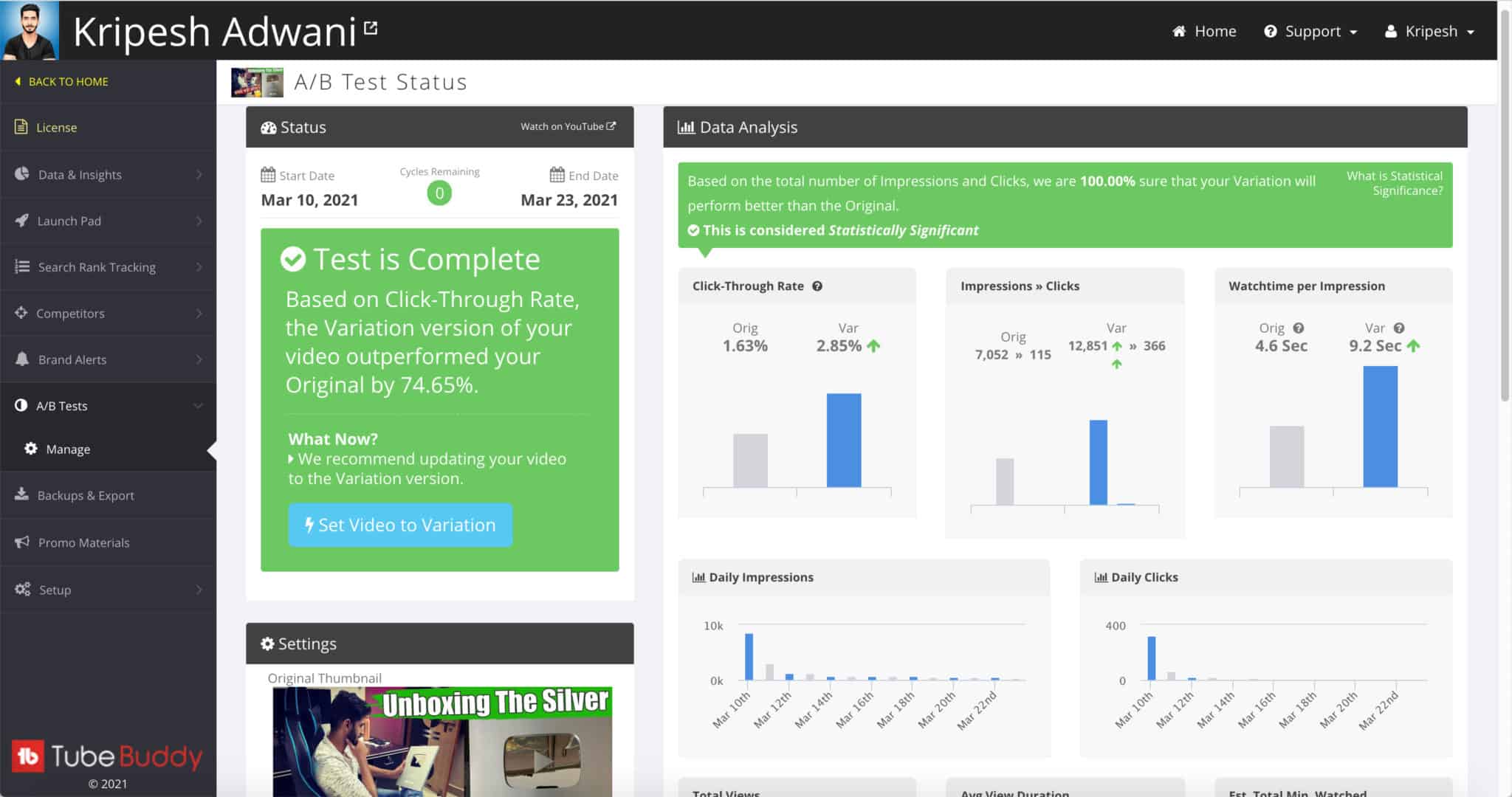Viewport: 1512px width, 797px height.
Task: Click the '2.85%' Var click-through value
Action: coord(839,345)
